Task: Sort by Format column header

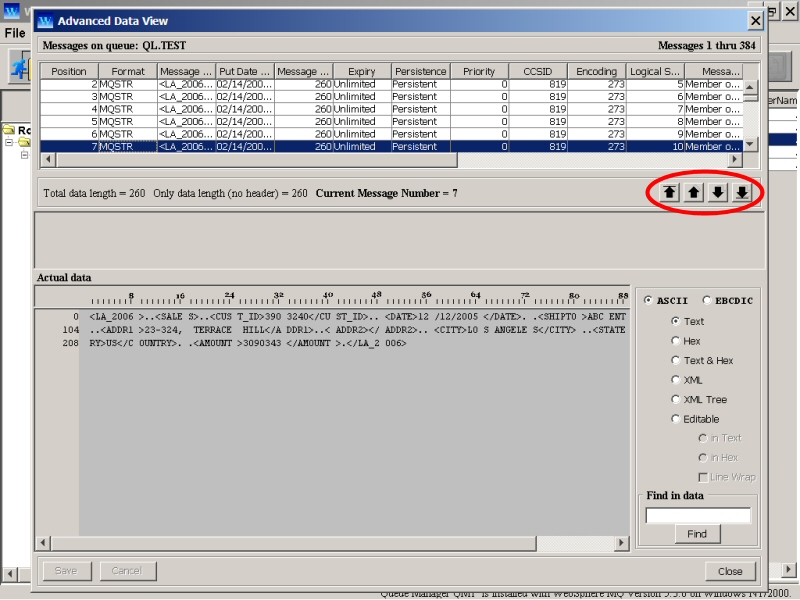Action: tap(128, 71)
